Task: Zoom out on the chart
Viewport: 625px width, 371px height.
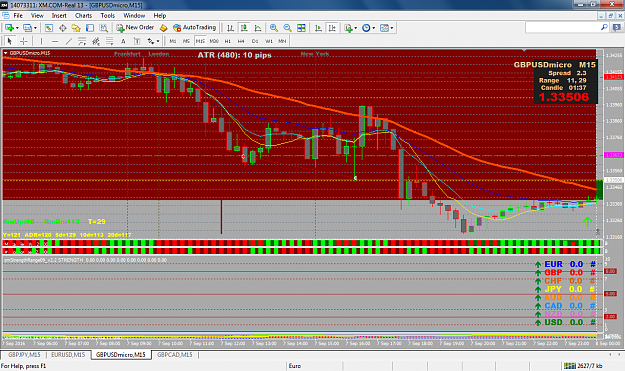Action: coord(287,28)
